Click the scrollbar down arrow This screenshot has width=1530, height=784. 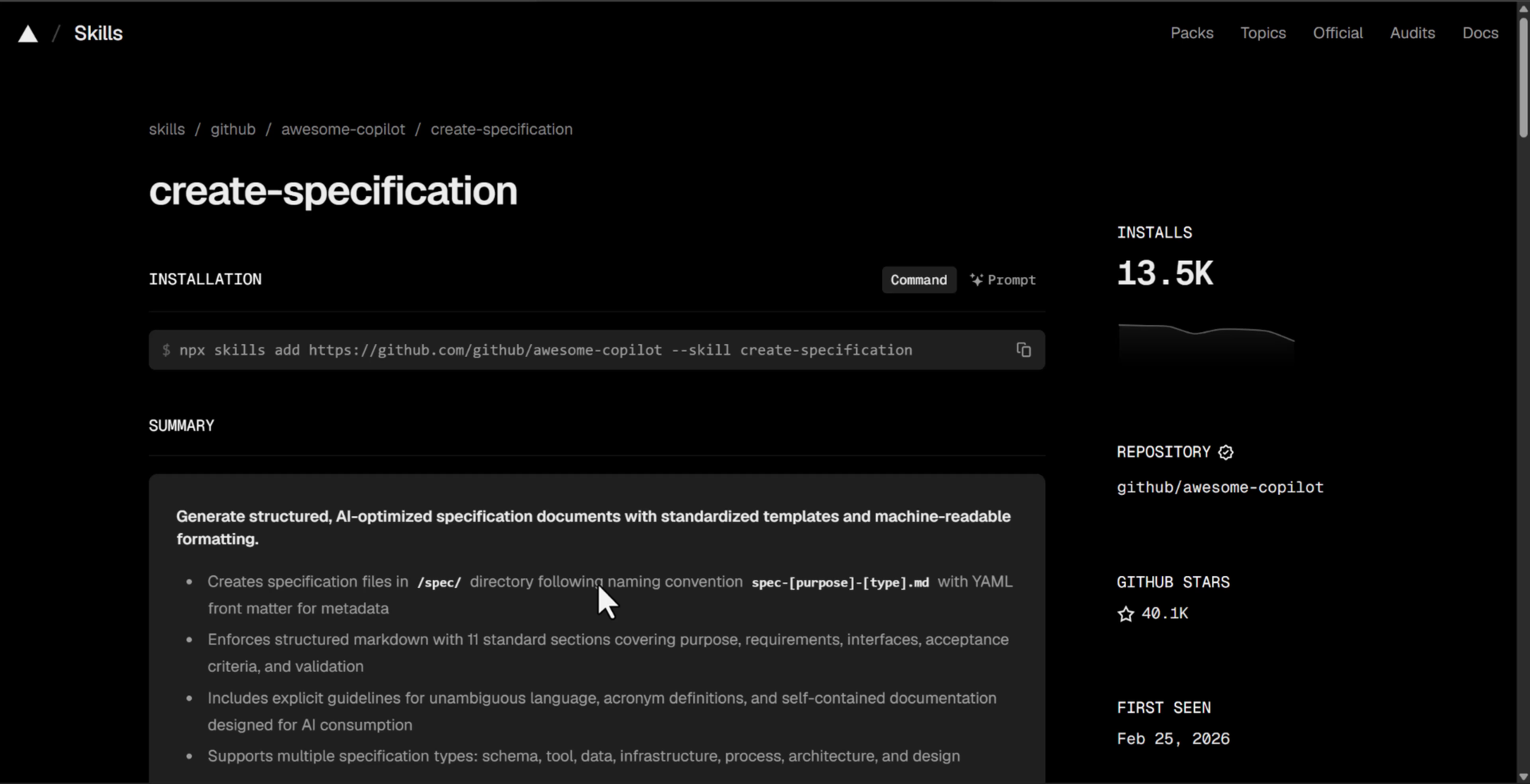click(1523, 777)
